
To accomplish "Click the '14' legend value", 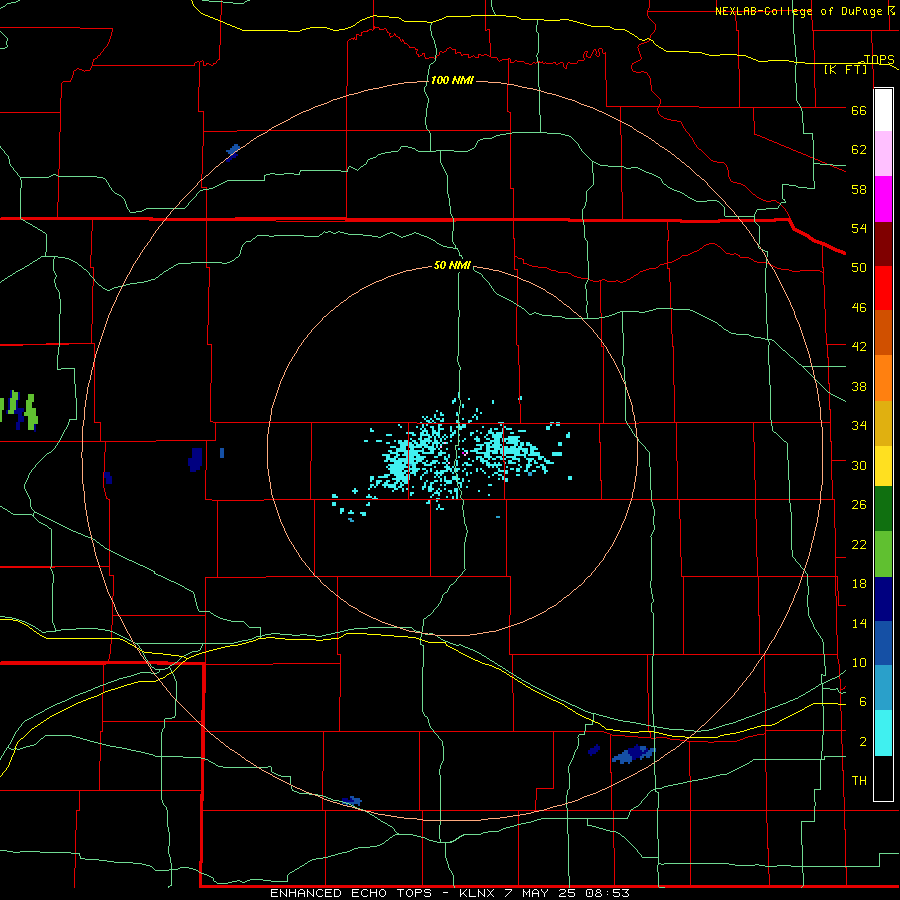I will 859,623.
